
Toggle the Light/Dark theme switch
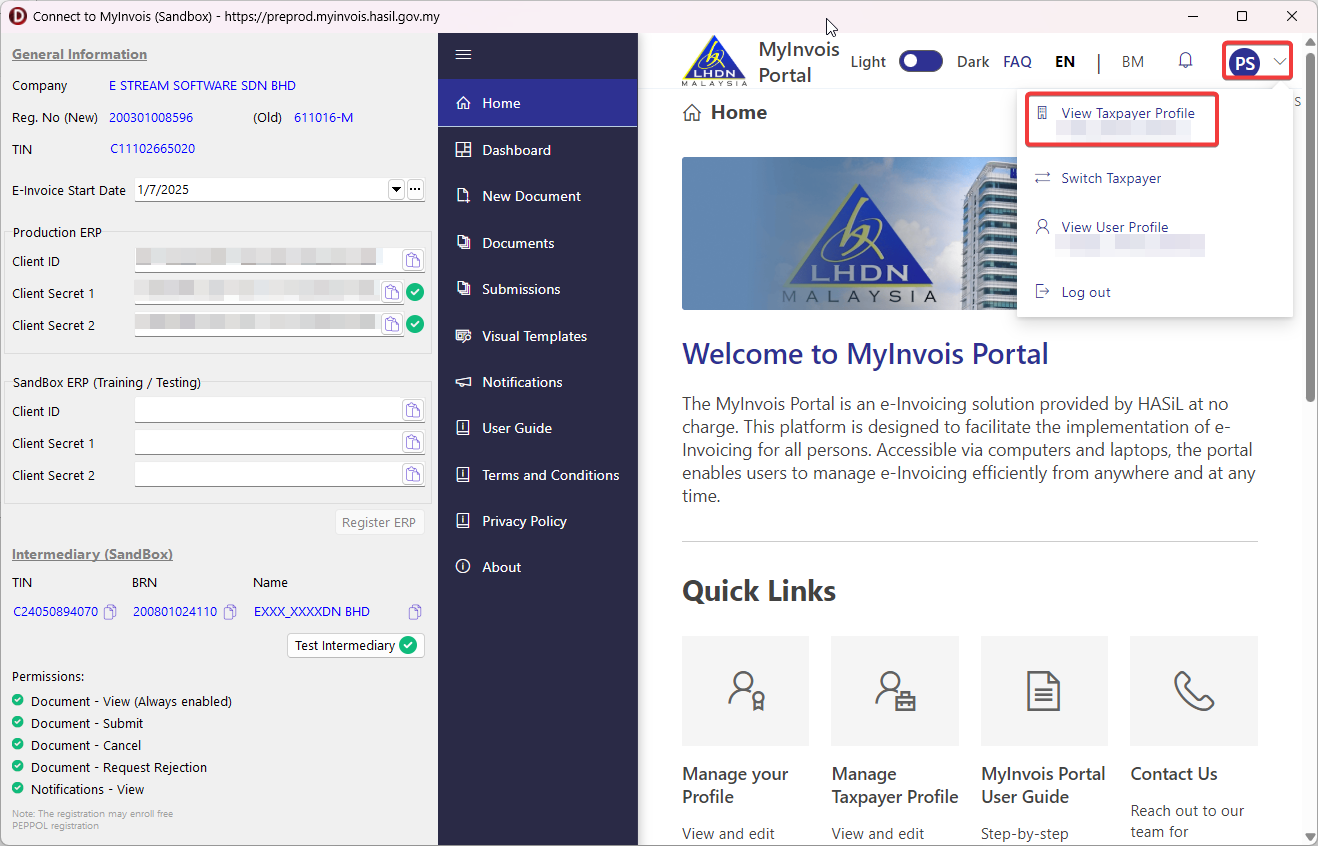coord(920,61)
